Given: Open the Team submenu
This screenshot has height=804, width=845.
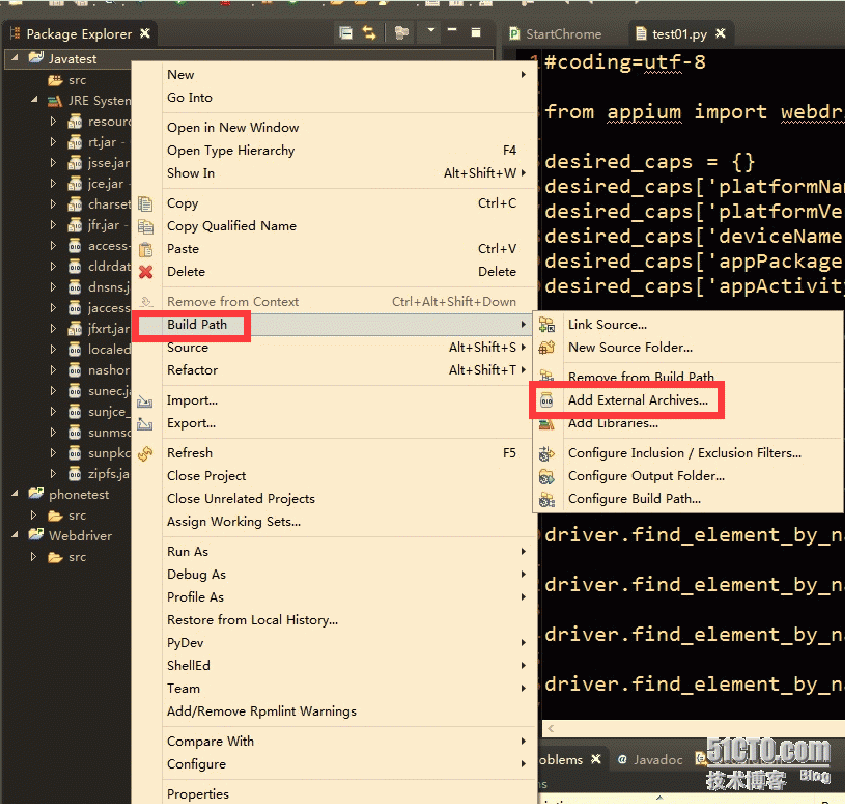Looking at the screenshot, I should coord(334,689).
